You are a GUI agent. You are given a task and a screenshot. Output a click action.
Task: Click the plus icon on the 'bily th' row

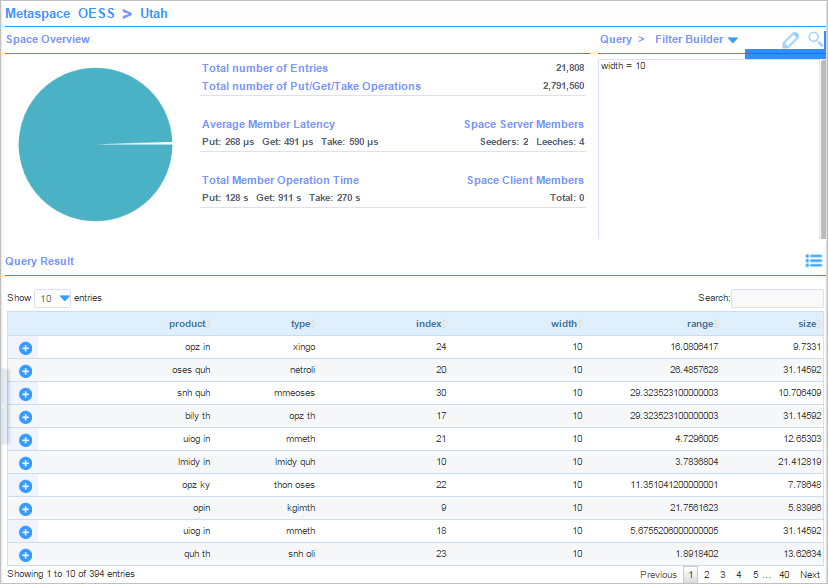point(25,417)
